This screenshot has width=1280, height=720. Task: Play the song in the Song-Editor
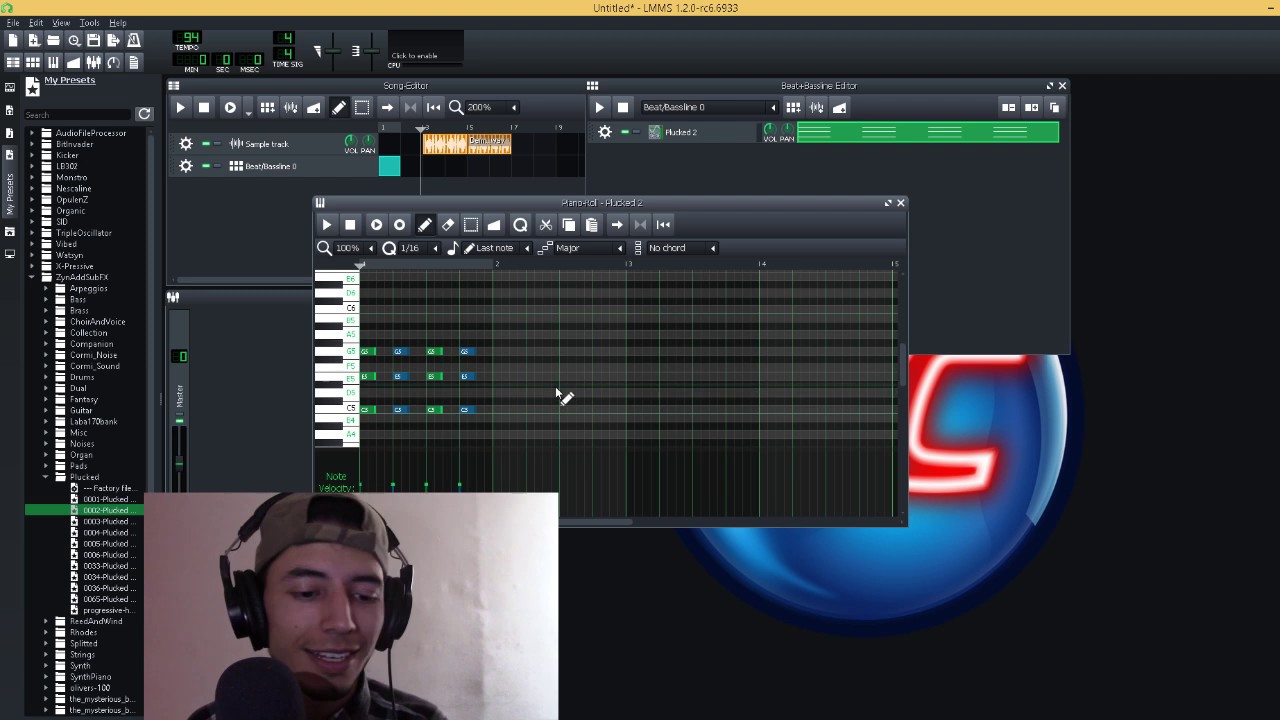click(181, 107)
